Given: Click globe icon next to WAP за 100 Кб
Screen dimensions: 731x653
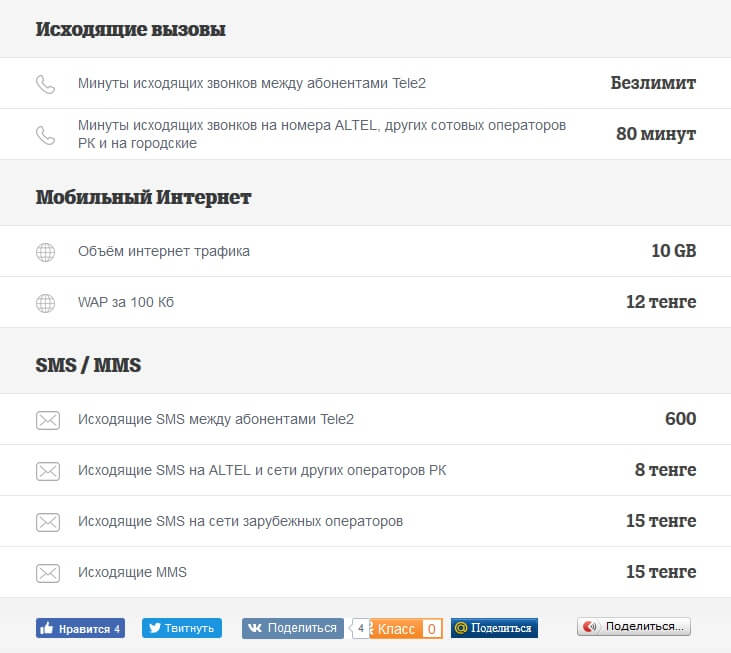Looking at the screenshot, I should pyautogui.click(x=45, y=303).
